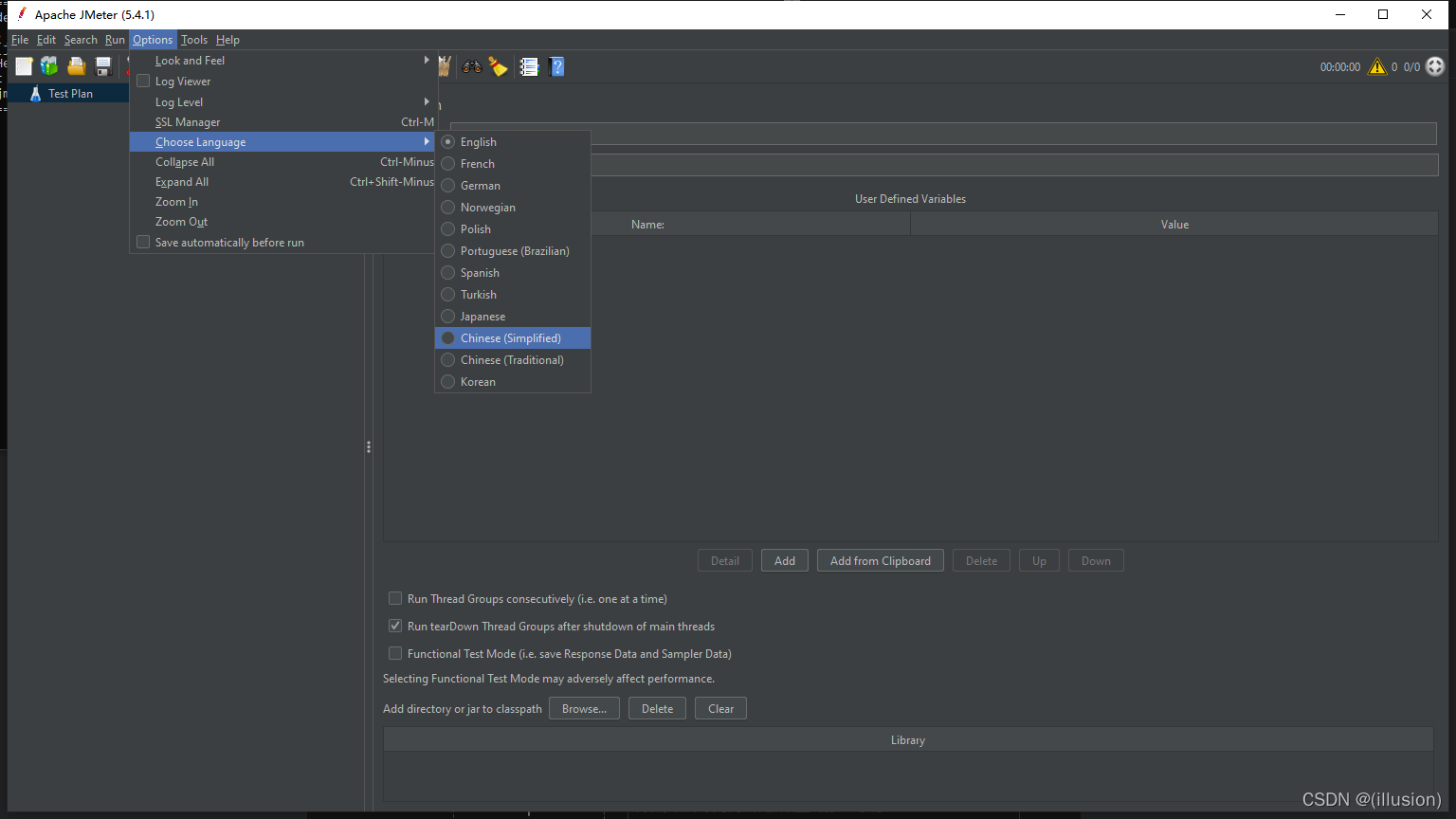Open the Tools menu
1456x819 pixels.
[194, 40]
